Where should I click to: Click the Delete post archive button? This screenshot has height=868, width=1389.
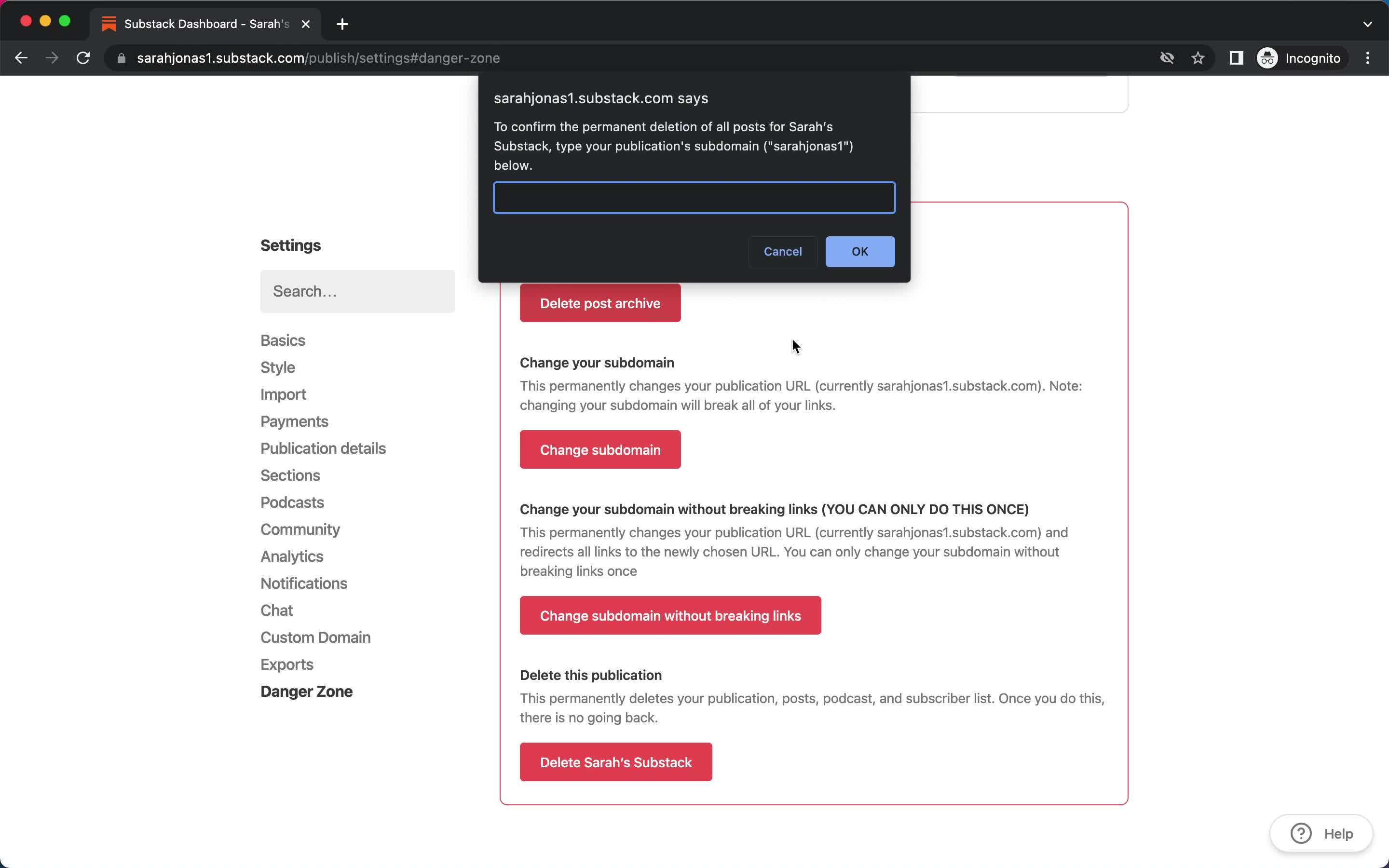click(600, 303)
